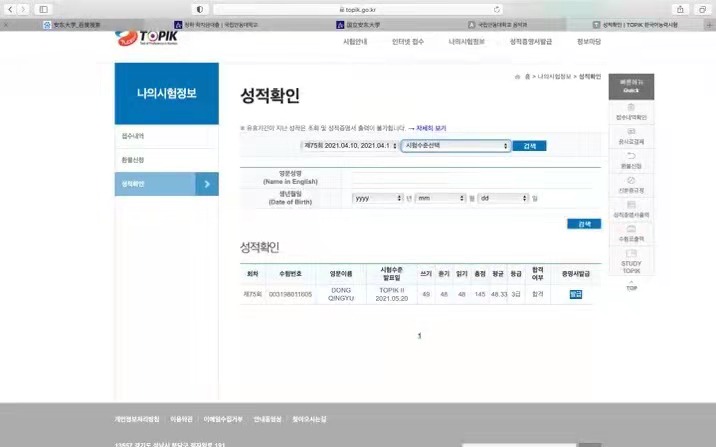The height and width of the screenshot is (447, 716).
Task: Go back with the Safari back arrow
Action: pos(10,9)
